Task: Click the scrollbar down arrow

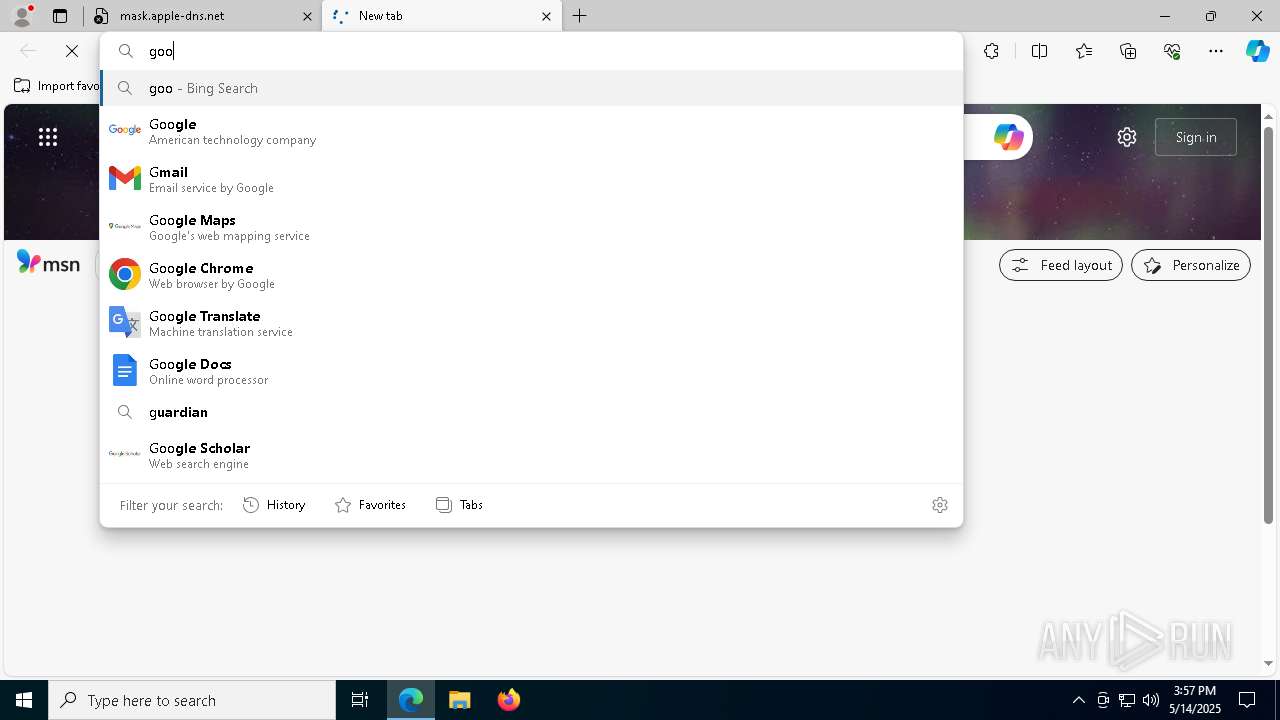Action: coord(1269,663)
